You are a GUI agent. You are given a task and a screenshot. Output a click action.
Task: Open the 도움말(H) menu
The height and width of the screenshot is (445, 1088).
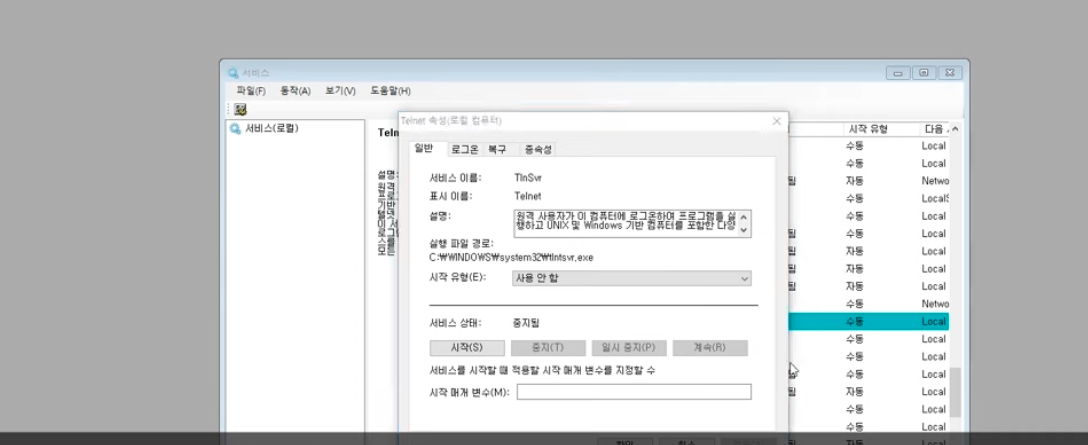click(390, 91)
